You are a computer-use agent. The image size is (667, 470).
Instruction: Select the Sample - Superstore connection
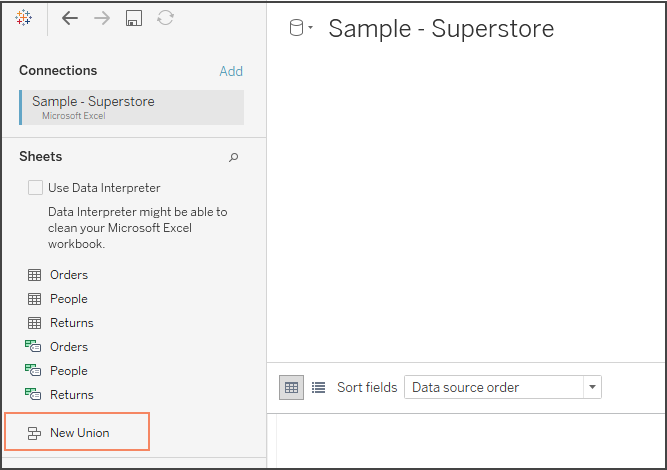(x=131, y=107)
